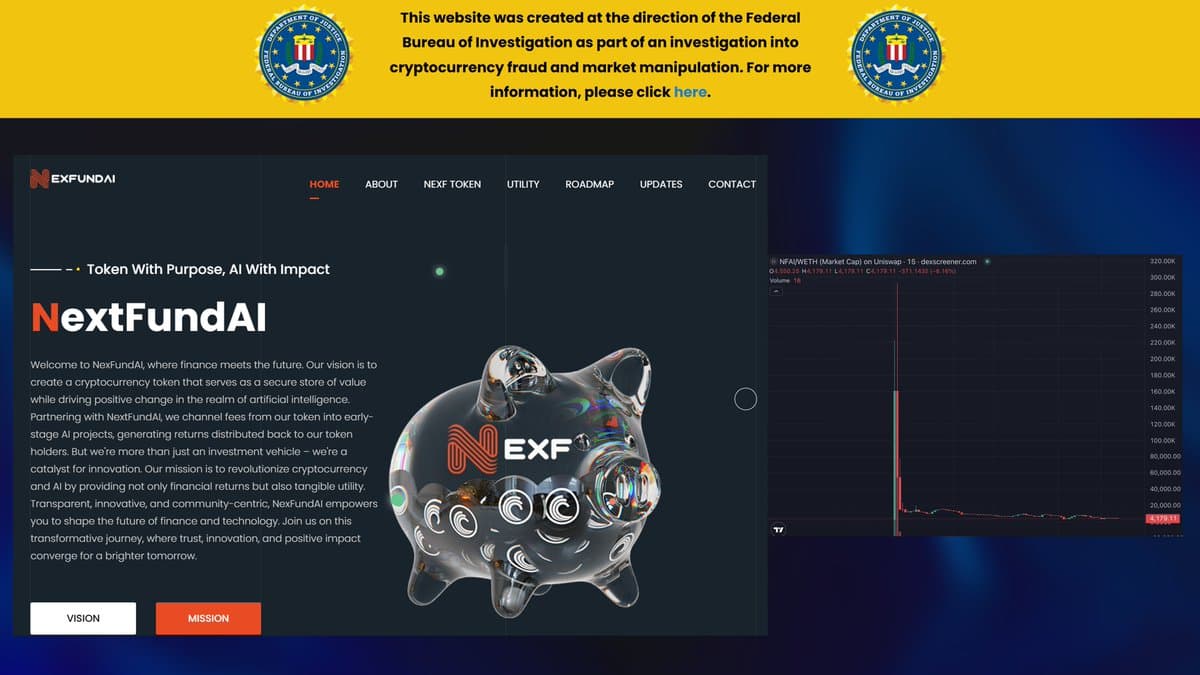Viewport: 1200px width, 675px height.
Task: Click the "Volume" label on the chart
Action: pos(780,280)
